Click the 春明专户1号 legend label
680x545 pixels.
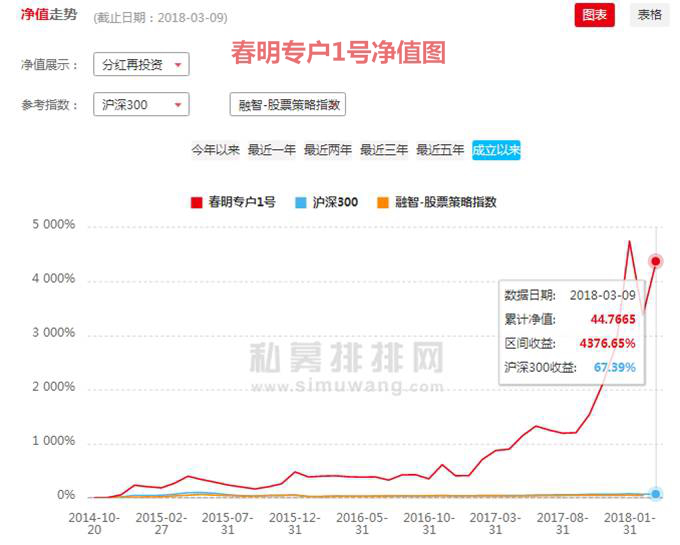[x=242, y=202]
